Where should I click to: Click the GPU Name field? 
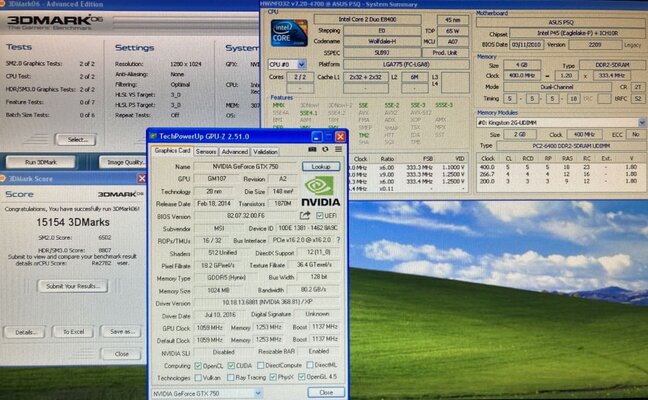point(245,167)
